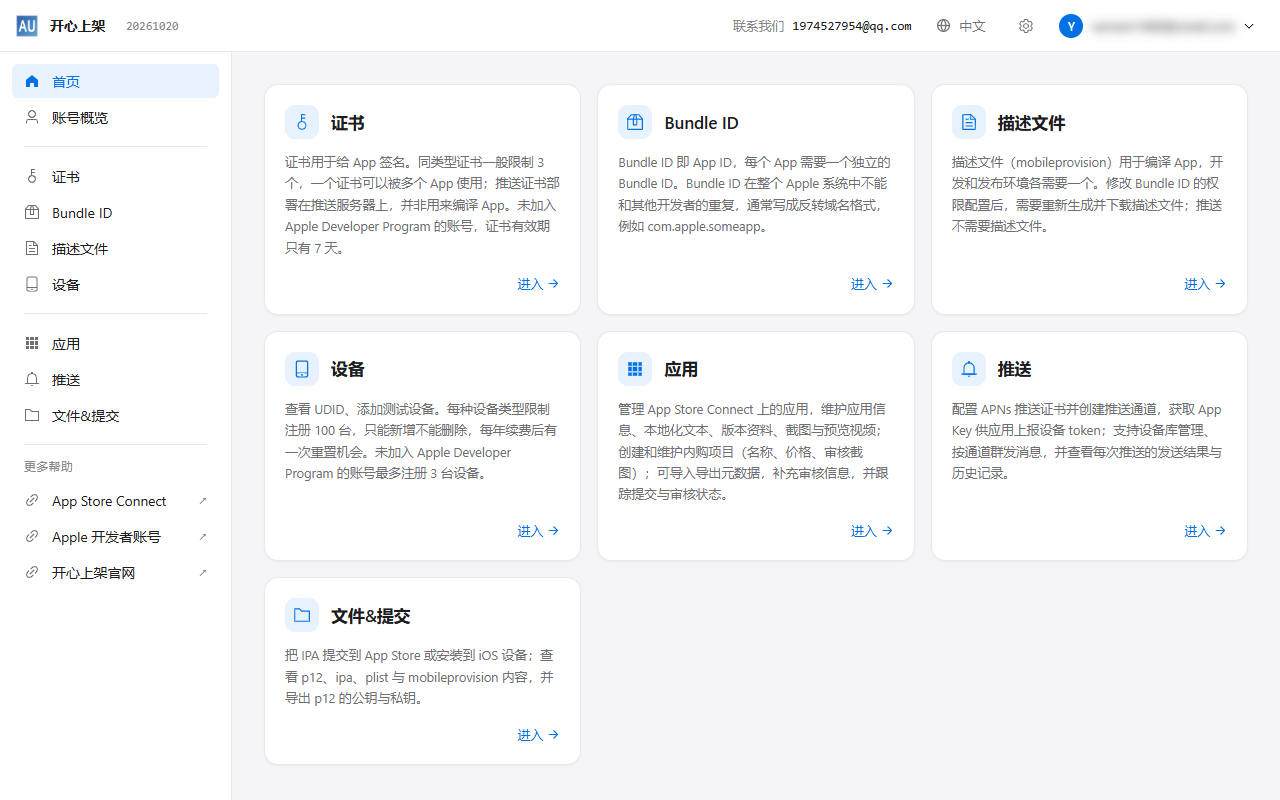Click the contact email 1974527954@qq.com

pyautogui.click(x=852, y=26)
